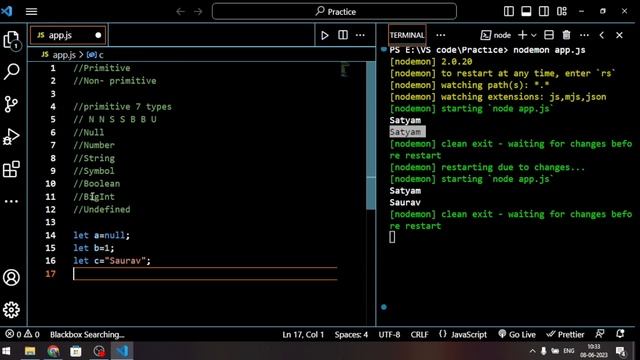Click the empty line 17 in editor

coord(205,273)
